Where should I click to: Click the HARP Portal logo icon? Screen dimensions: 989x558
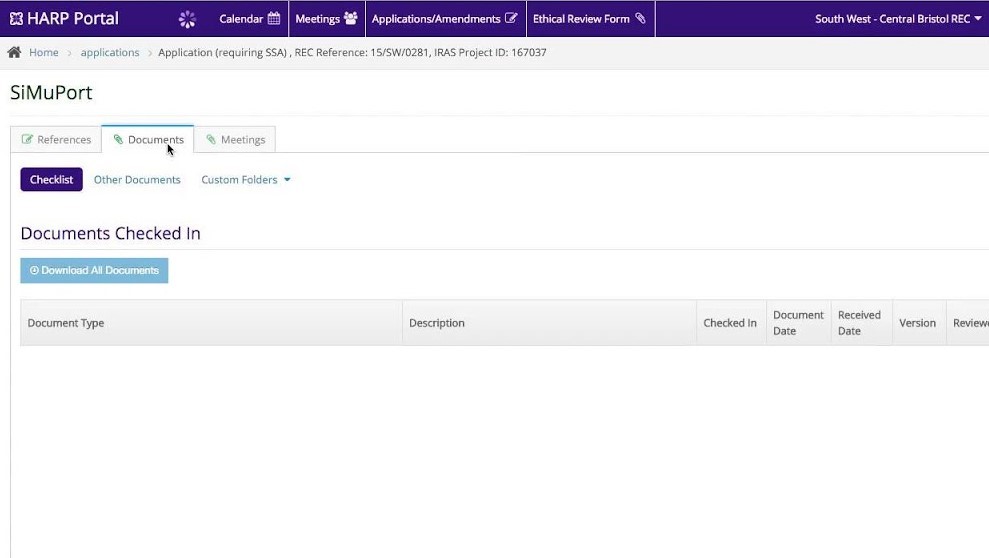[x=16, y=18]
